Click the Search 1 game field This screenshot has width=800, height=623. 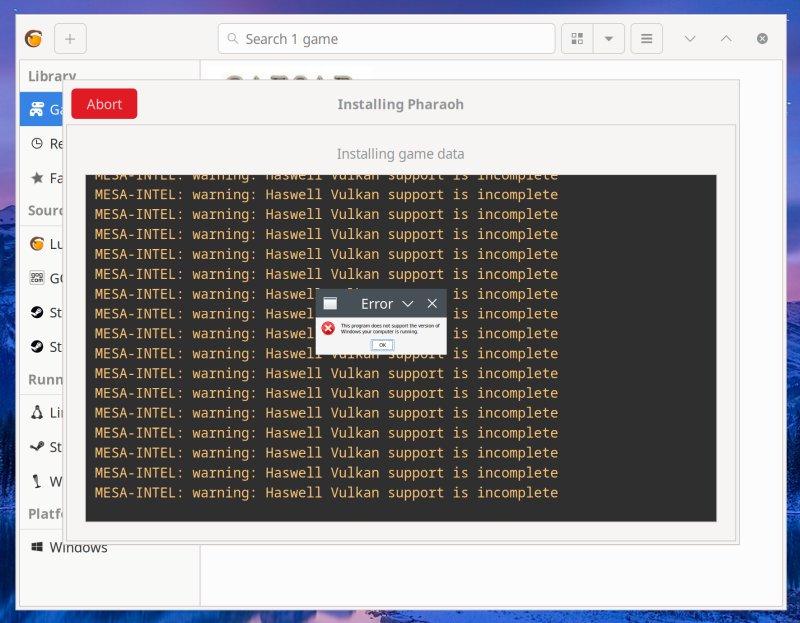387,38
